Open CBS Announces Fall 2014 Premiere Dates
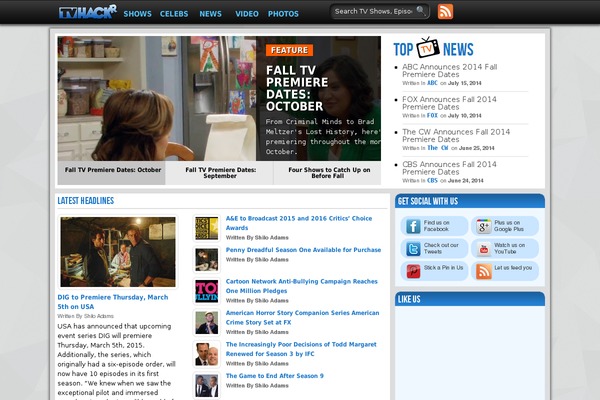This screenshot has height=400, width=600. [449, 168]
